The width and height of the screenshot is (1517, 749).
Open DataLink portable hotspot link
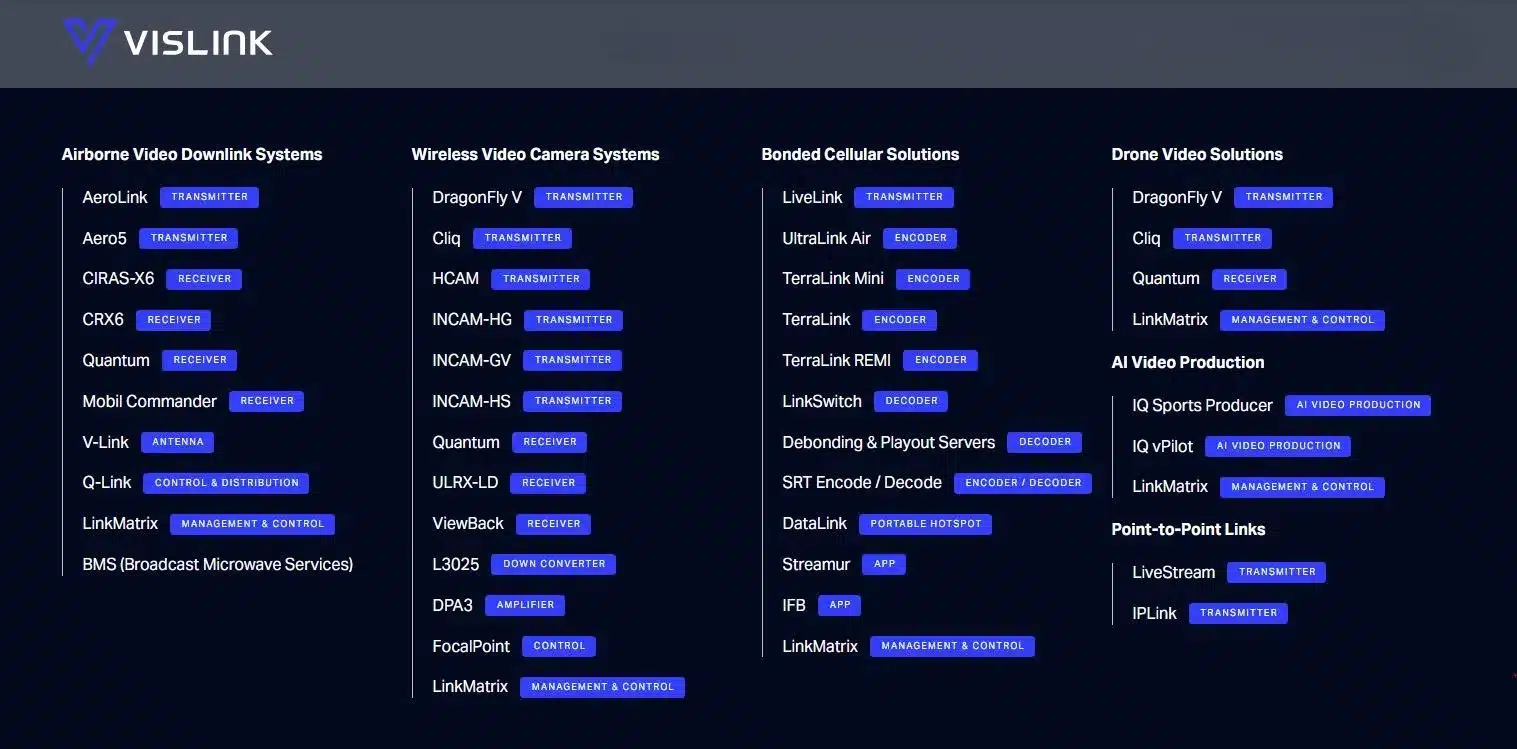[814, 524]
